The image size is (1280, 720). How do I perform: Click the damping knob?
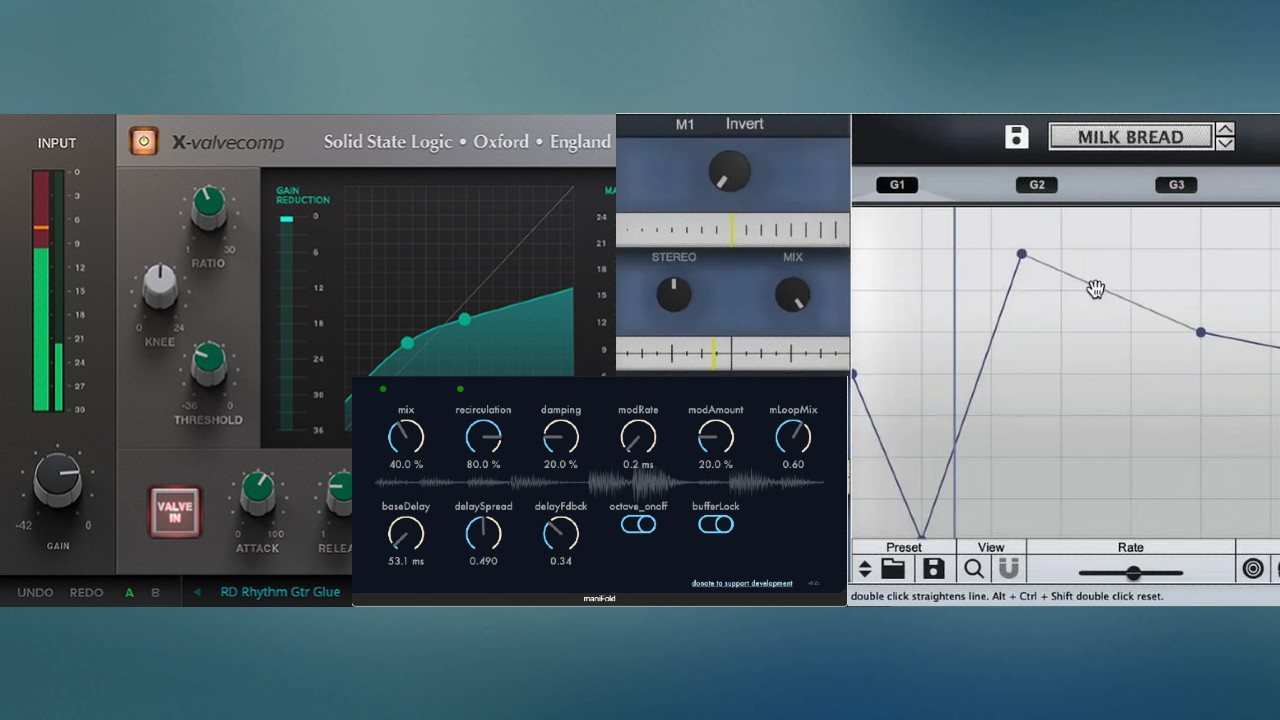pos(560,437)
